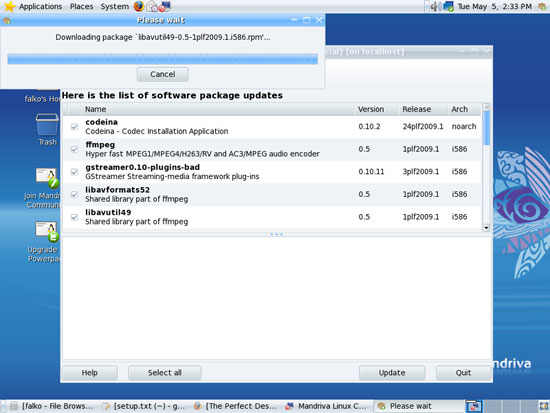Image resolution: width=550 pixels, height=413 pixels.
Task: Open the Places menu
Action: (x=81, y=6)
